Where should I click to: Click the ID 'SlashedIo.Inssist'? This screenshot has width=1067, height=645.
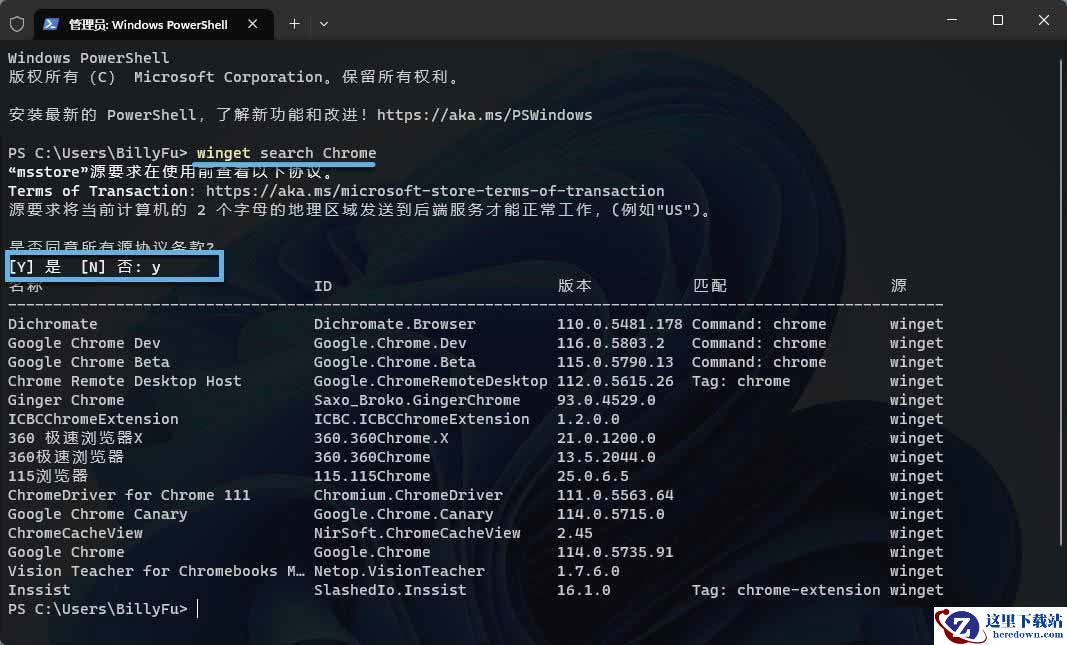390,590
